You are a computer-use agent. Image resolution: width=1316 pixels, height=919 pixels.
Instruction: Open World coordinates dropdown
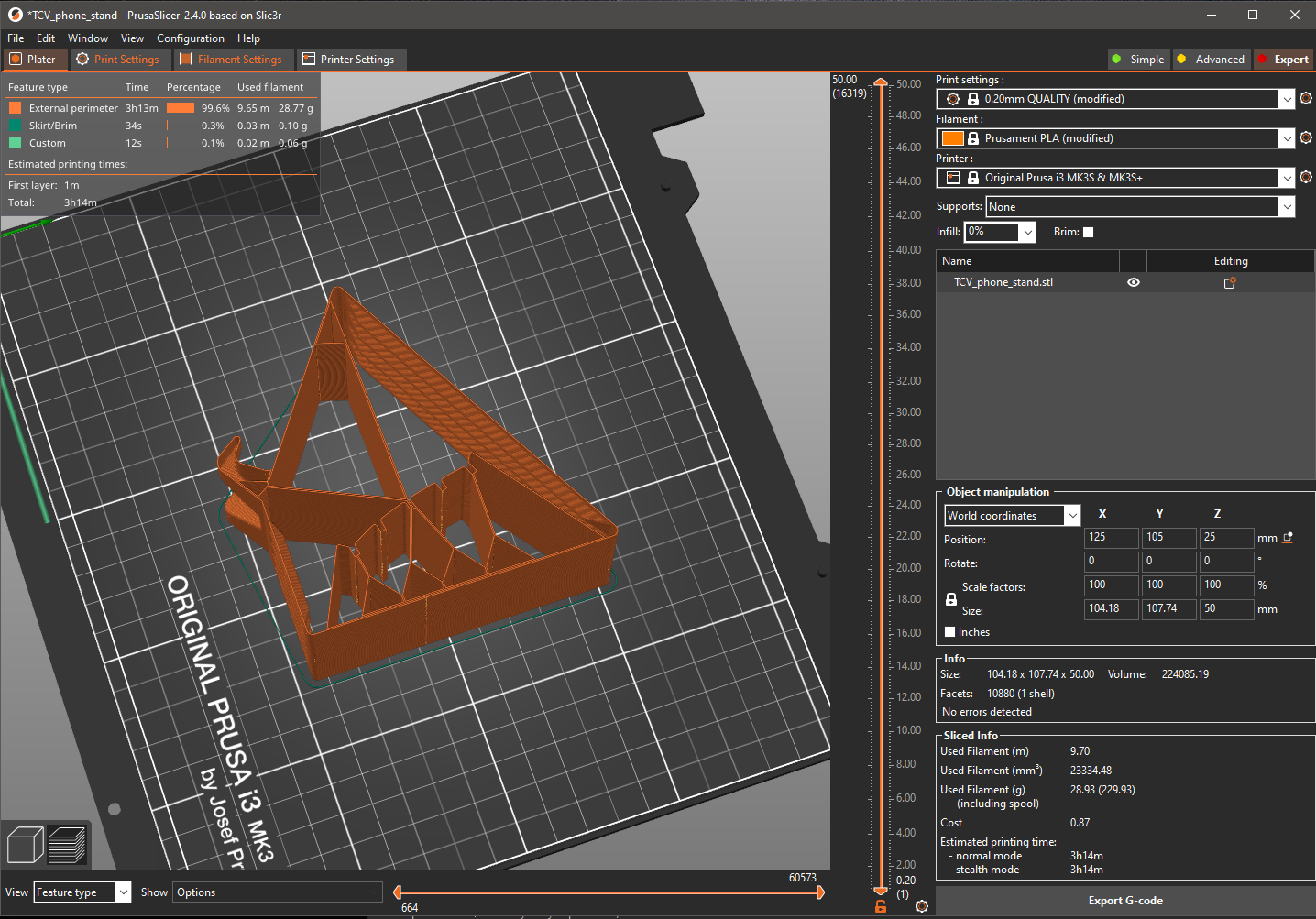coord(1013,516)
